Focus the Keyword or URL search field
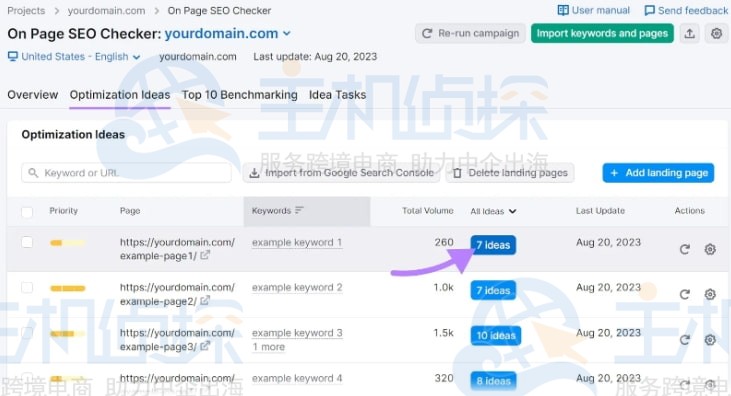Viewport: 731px width, 396px height. pyautogui.click(x=126, y=173)
